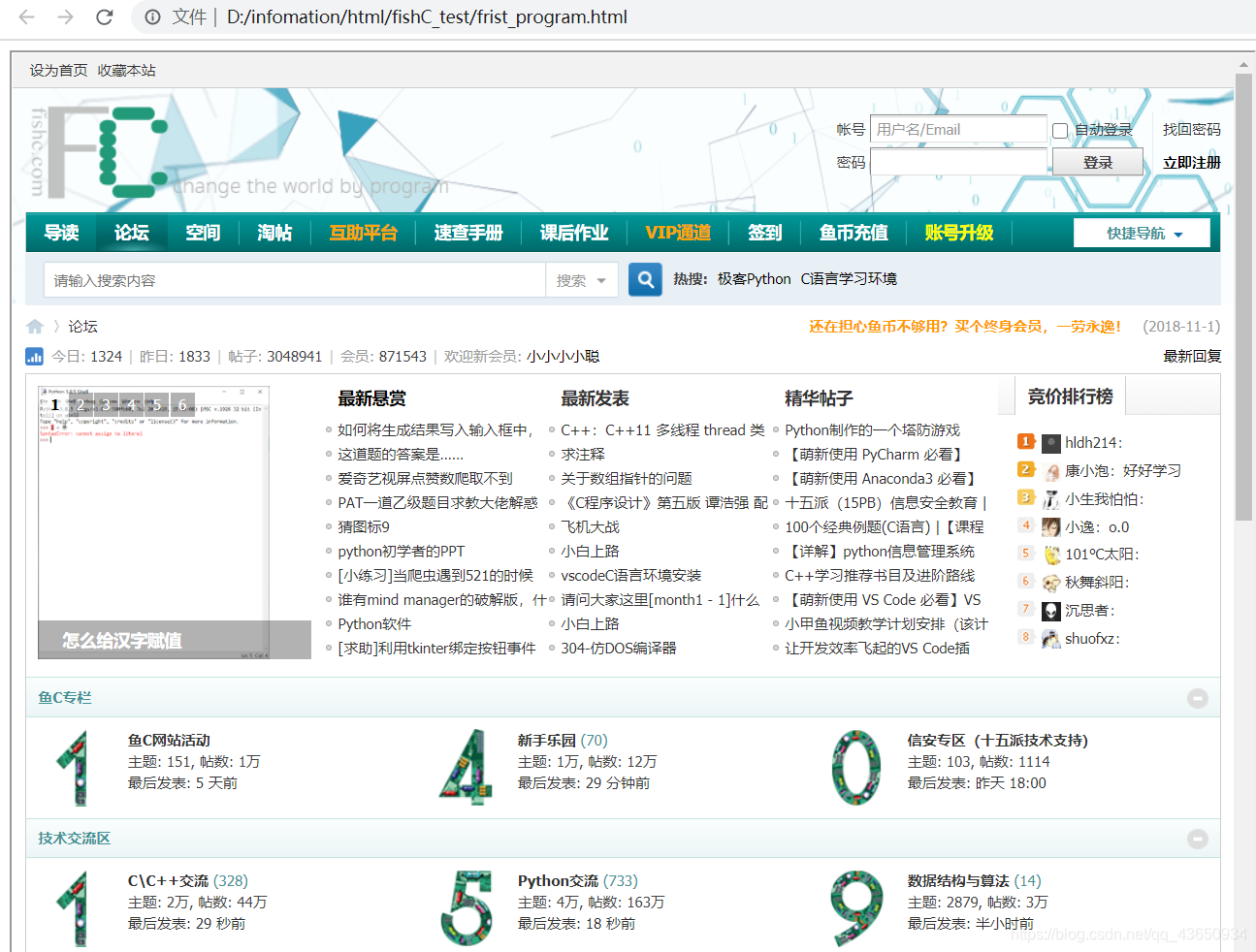Open the 快捷导航 dropdown menu
1256x952 pixels.
(x=1142, y=233)
